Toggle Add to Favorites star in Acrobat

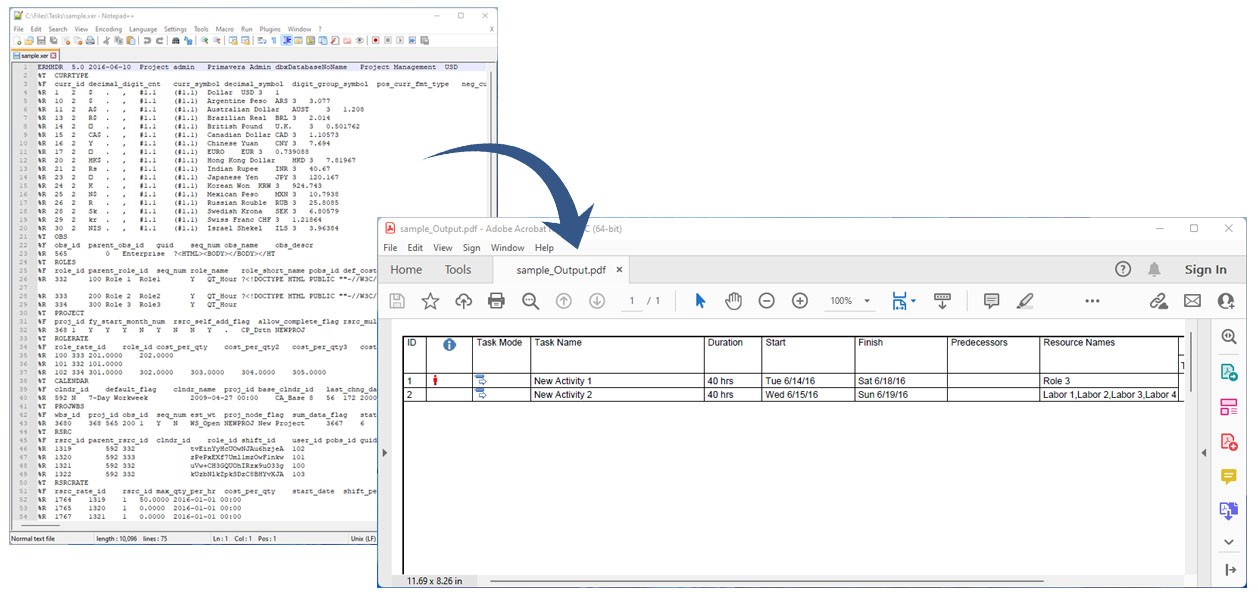coord(431,302)
